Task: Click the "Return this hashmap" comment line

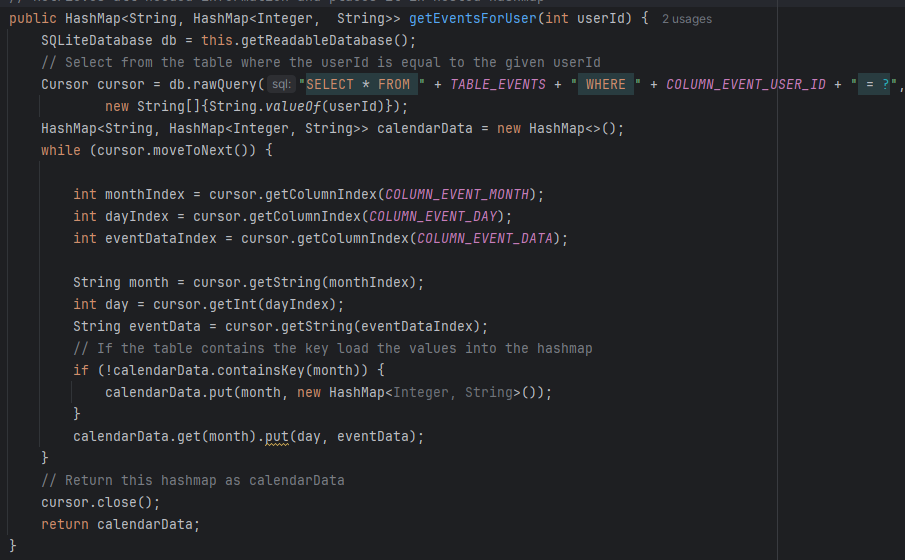Action: coord(192,480)
